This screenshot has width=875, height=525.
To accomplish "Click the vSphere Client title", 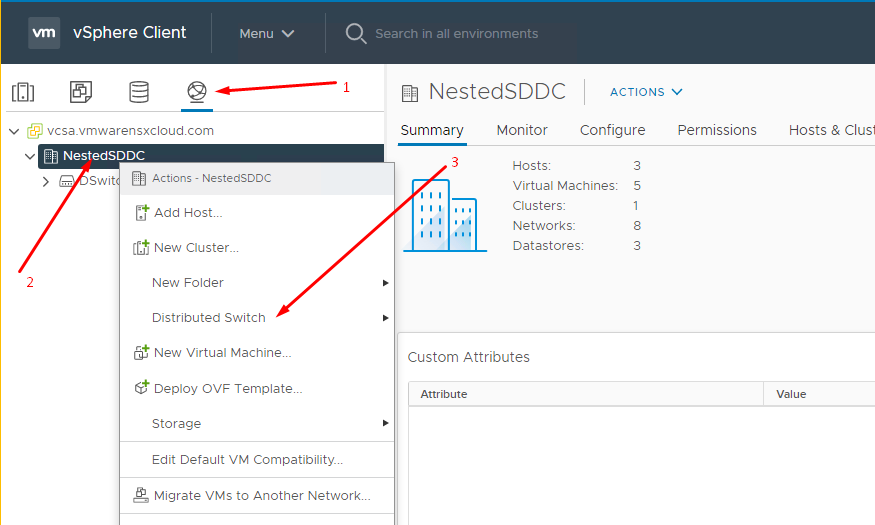I will click(x=129, y=33).
